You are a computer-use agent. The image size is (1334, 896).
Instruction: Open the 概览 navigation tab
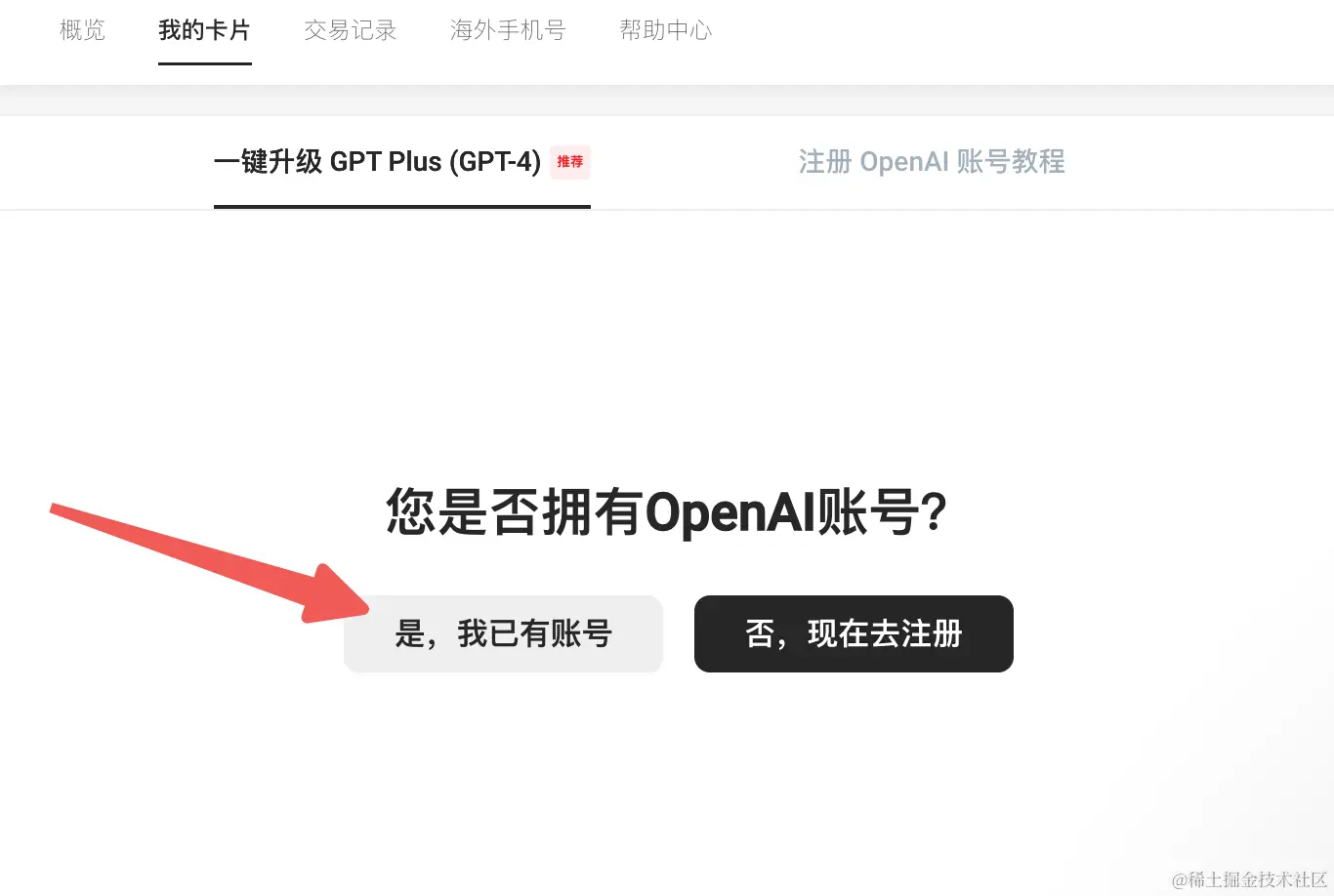click(82, 30)
